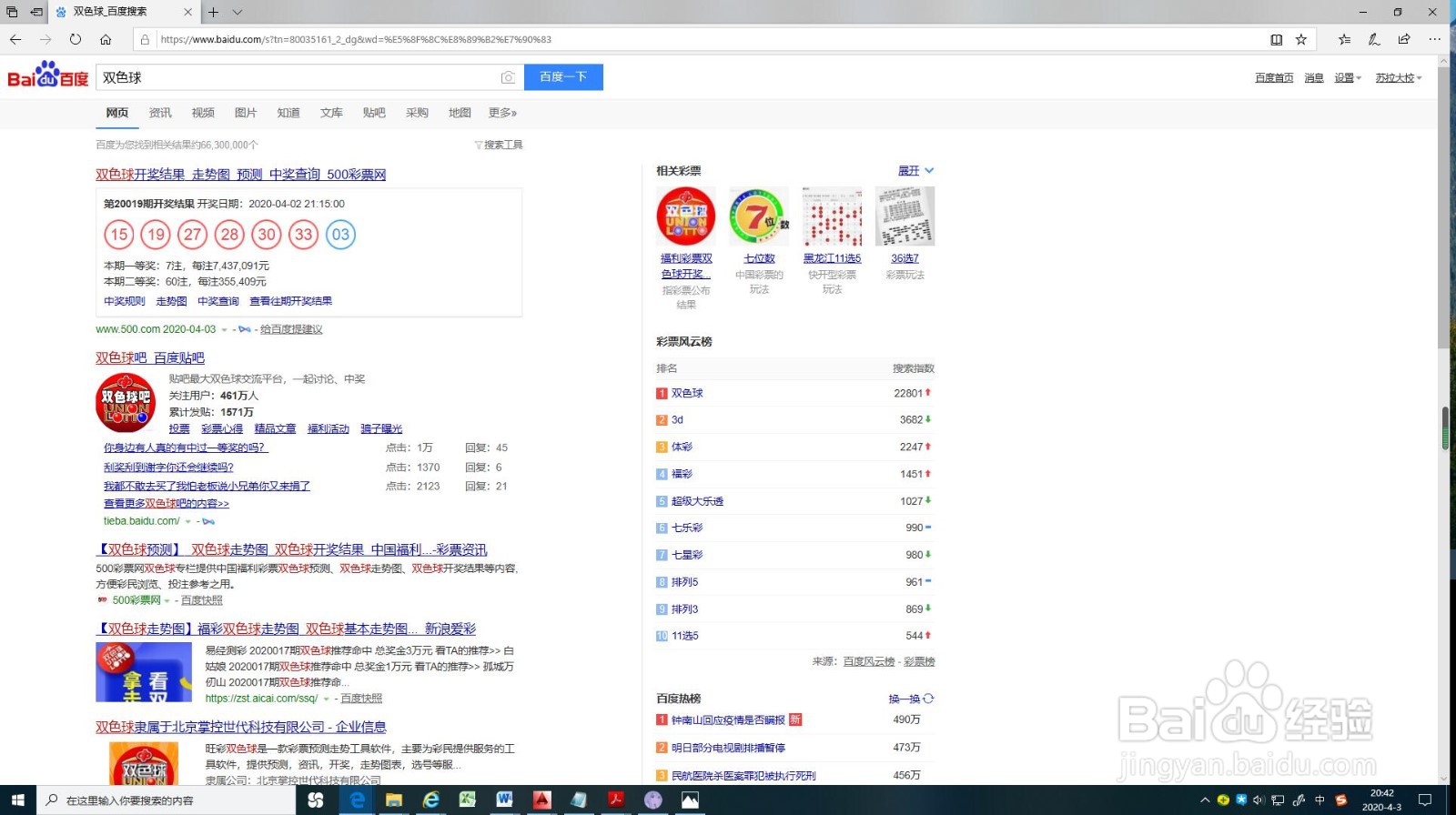Image resolution: width=1456 pixels, height=815 pixels.
Task: Click the 七位数 lottery icon
Action: click(759, 216)
